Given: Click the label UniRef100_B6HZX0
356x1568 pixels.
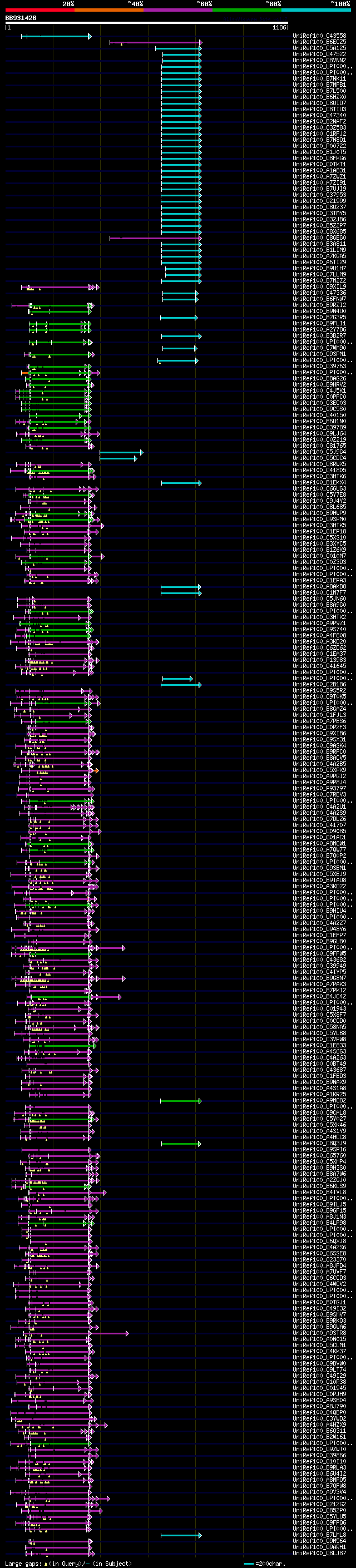Looking at the screenshot, I should point(319,97).
